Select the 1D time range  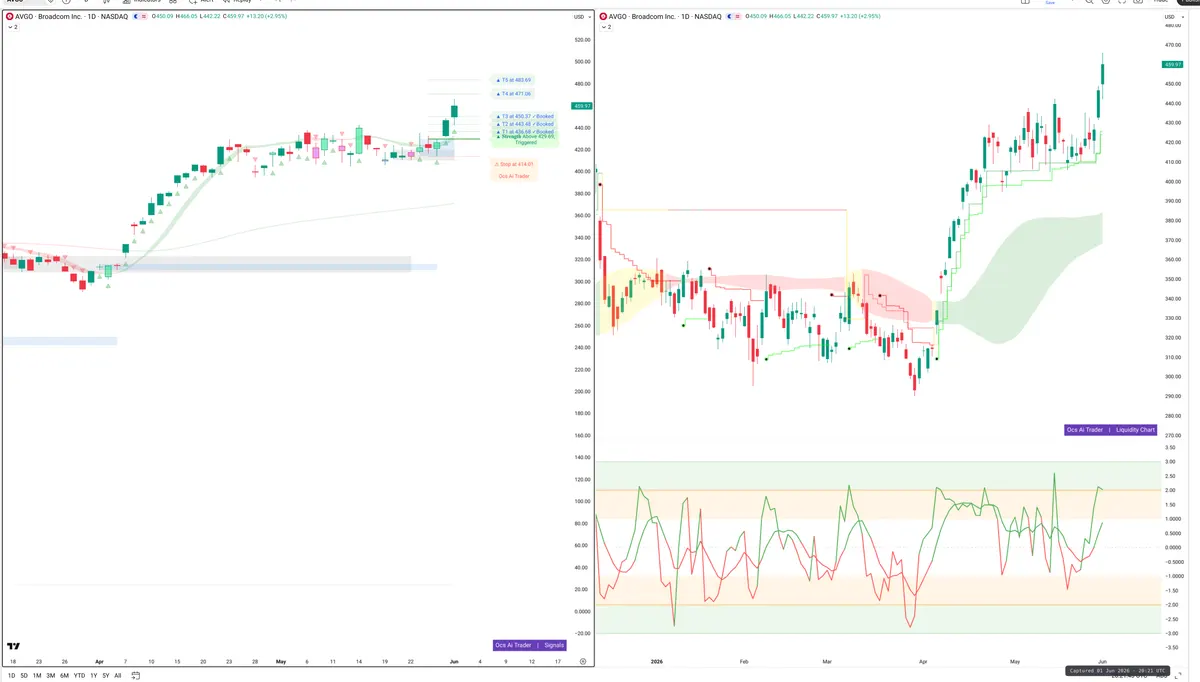12,676
